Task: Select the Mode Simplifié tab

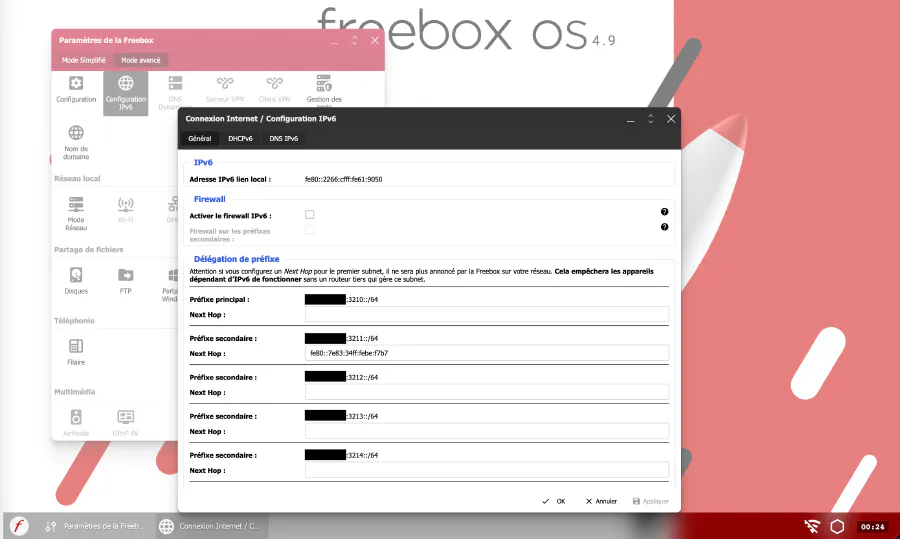Action: coord(83,60)
